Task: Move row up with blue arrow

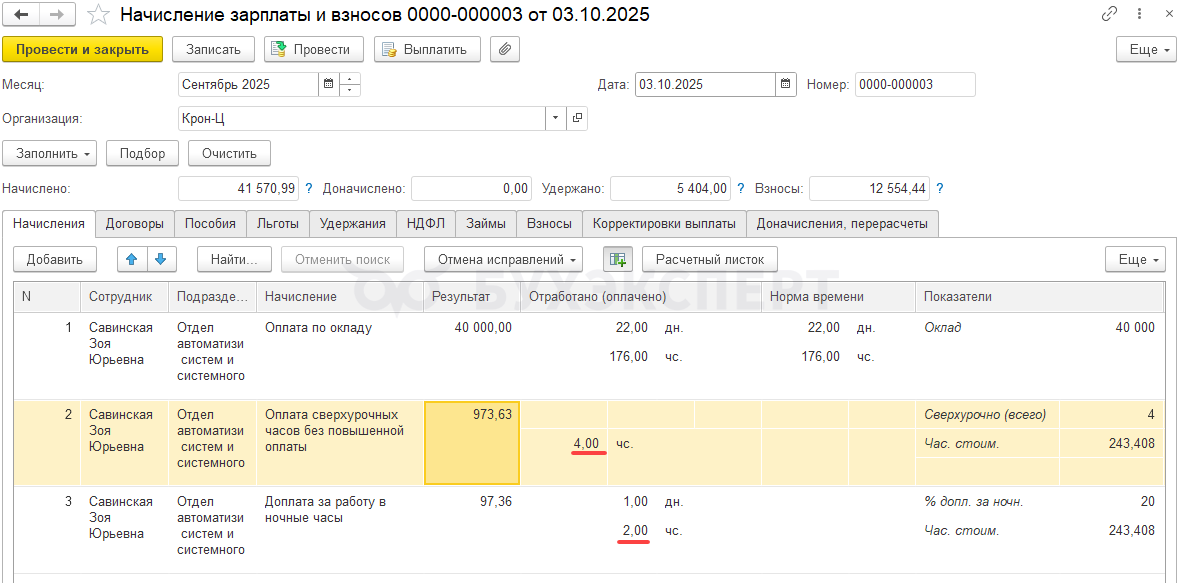Action: coord(132,259)
